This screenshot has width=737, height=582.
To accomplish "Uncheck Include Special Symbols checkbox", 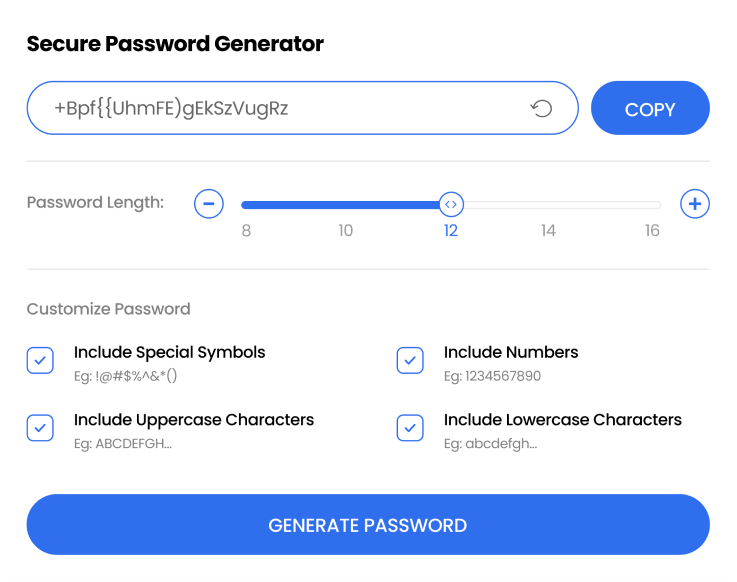I will 40,361.
